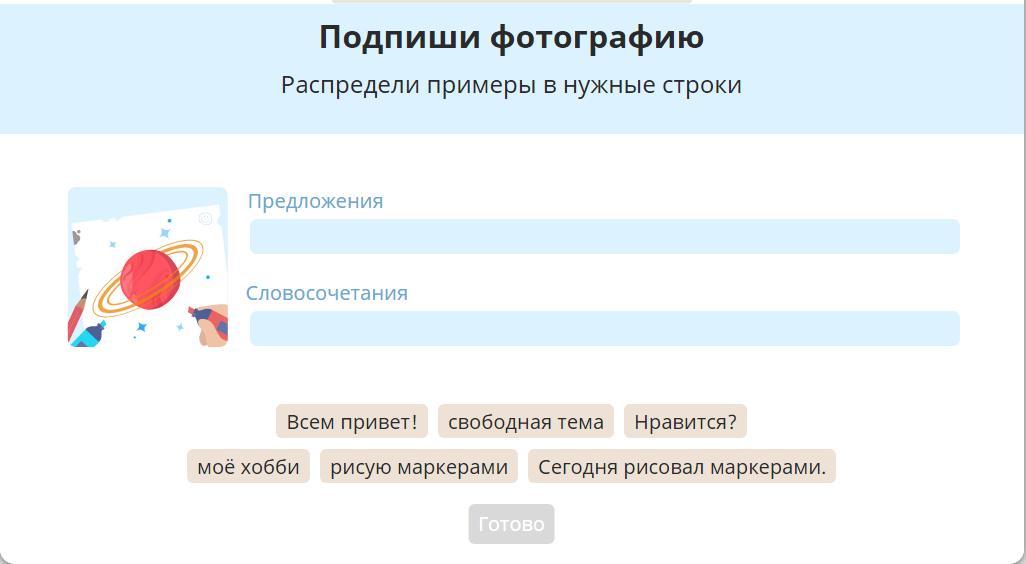The image size is (1026, 564).
Task: Click the empty "Словосочетания" answer row
Action: [x=604, y=329]
